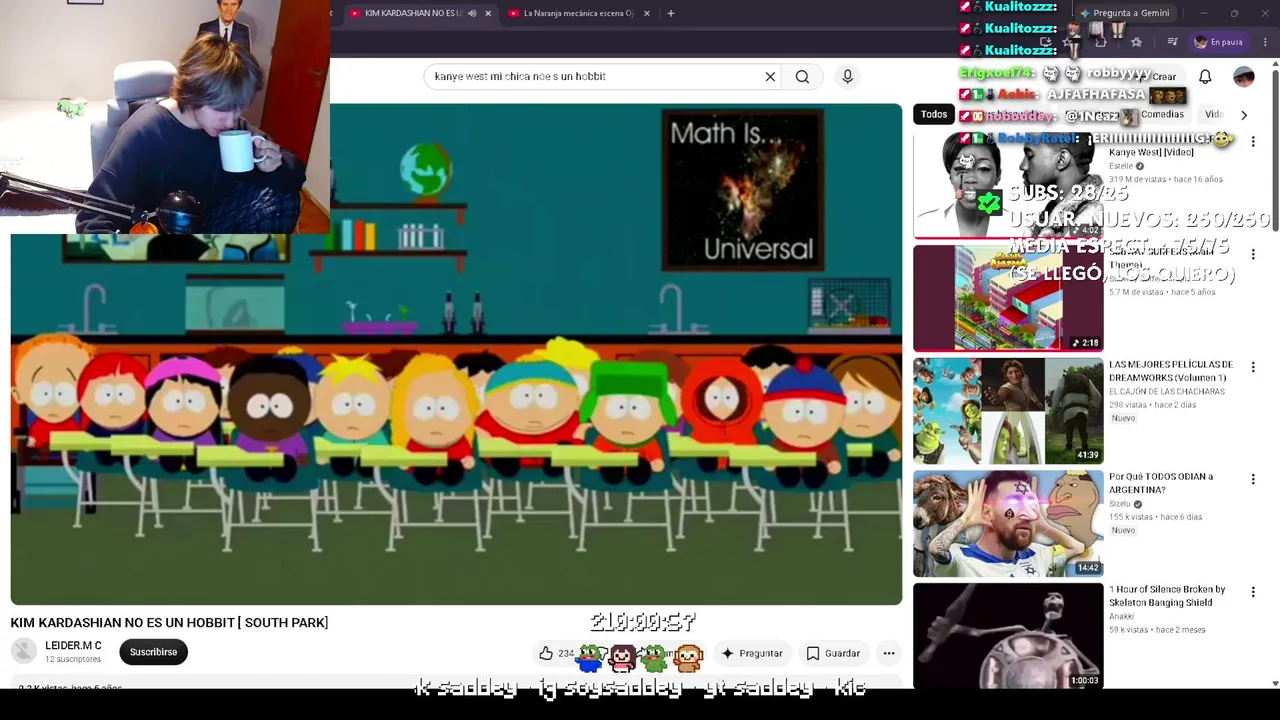The image size is (1280, 720).
Task: Open the Kanye West video thumbnail
Action: 1008,186
